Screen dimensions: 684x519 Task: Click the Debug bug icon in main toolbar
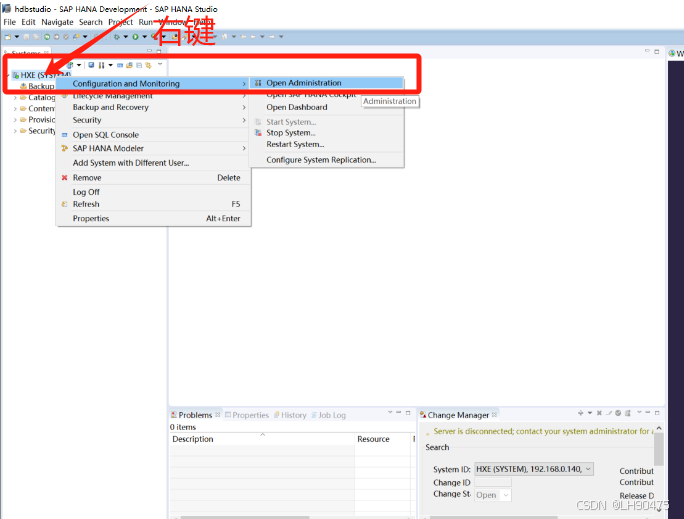116,37
